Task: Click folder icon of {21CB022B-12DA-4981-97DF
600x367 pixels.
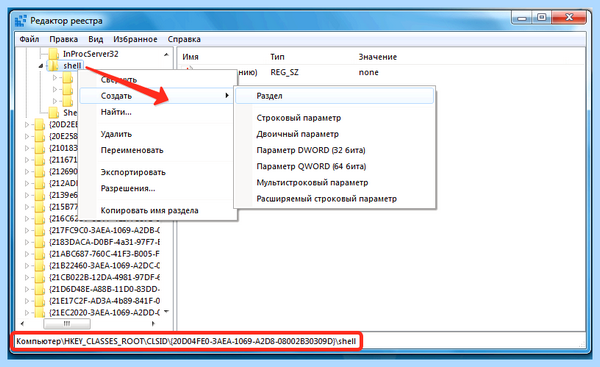Action: coord(39,277)
